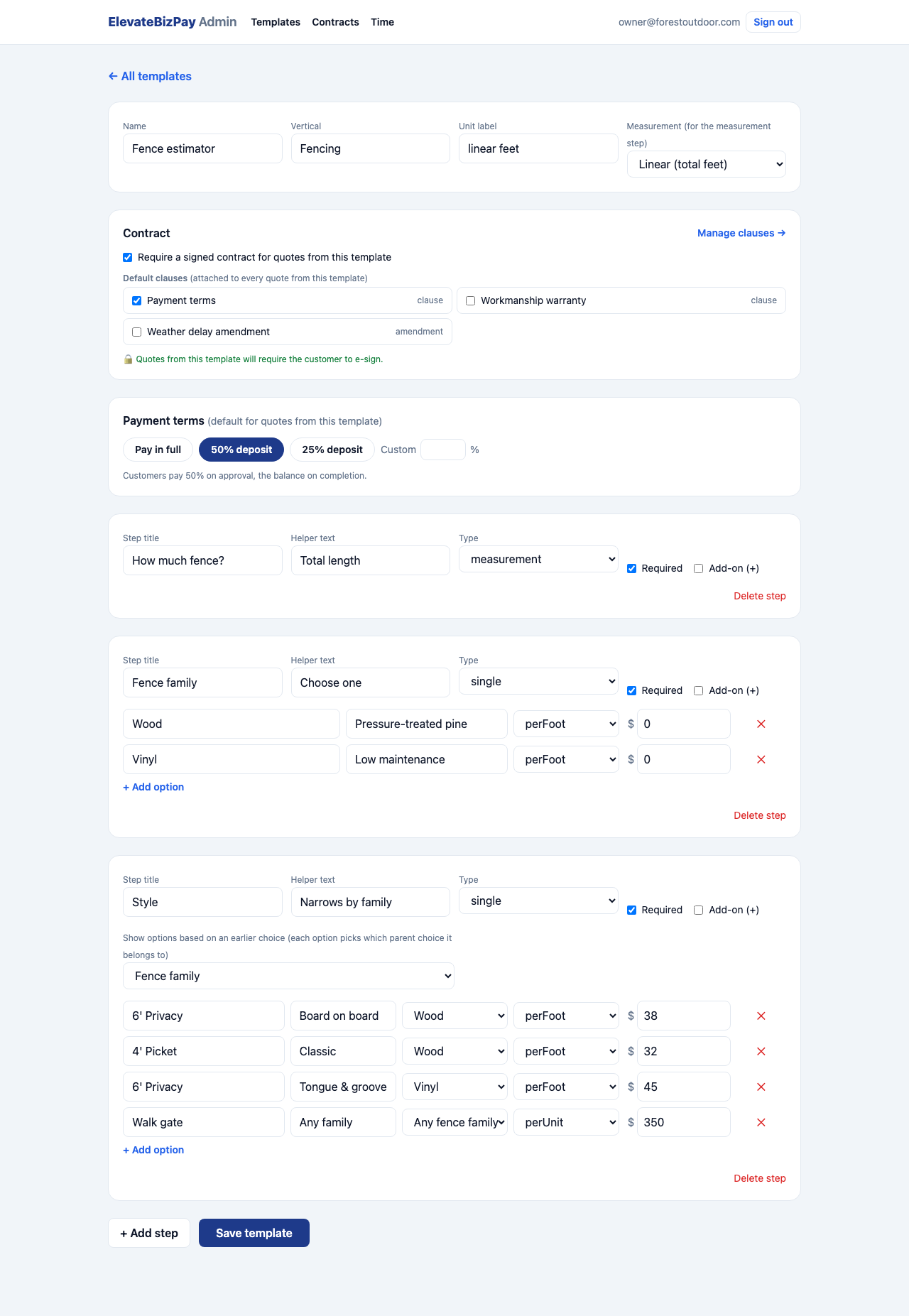Viewport: 909px width, 1316px height.
Task: Open Any fence family dropdown for Walk gate
Action: 454,1122
